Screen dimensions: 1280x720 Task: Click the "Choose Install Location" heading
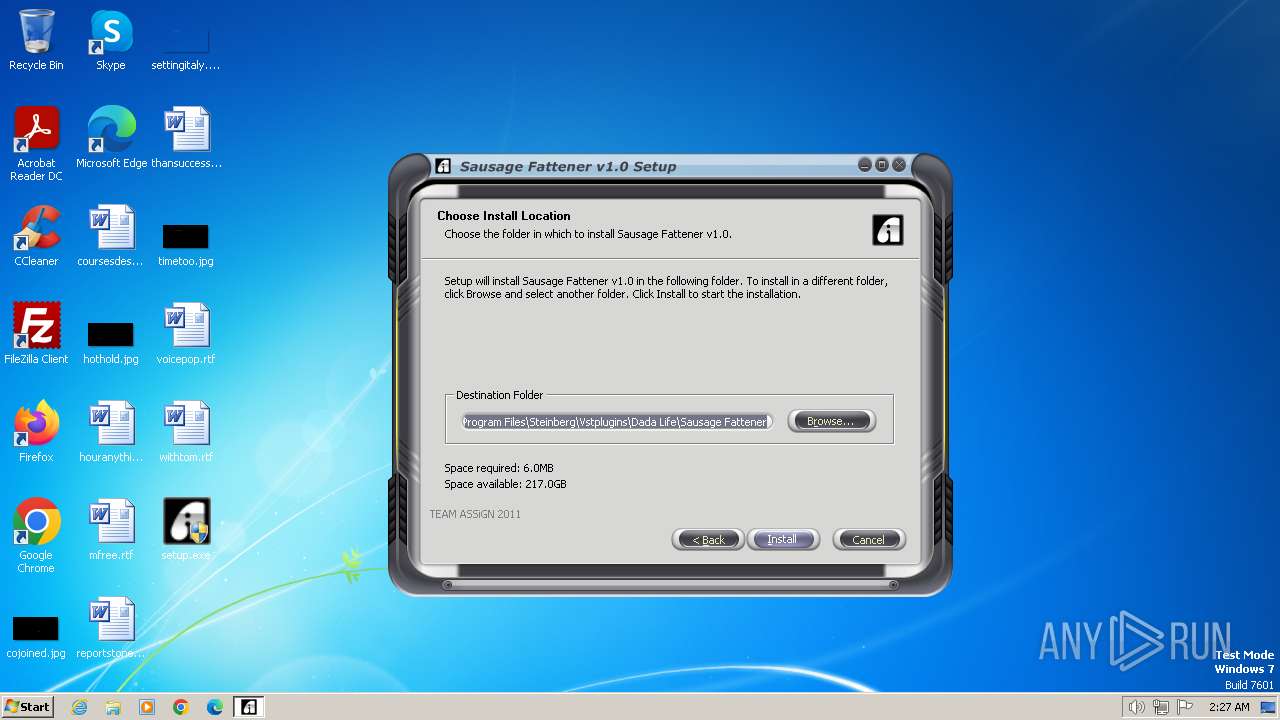(x=504, y=216)
